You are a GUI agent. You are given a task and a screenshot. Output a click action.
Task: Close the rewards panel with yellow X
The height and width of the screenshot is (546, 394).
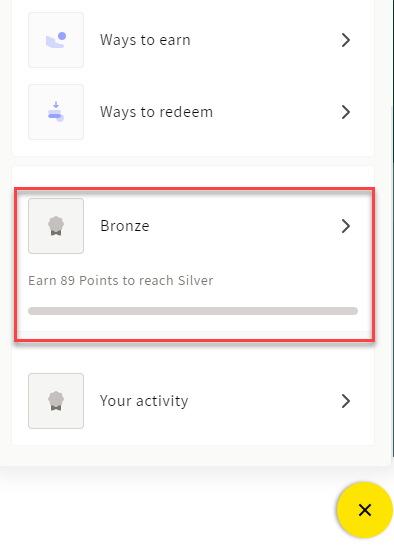pos(365,510)
